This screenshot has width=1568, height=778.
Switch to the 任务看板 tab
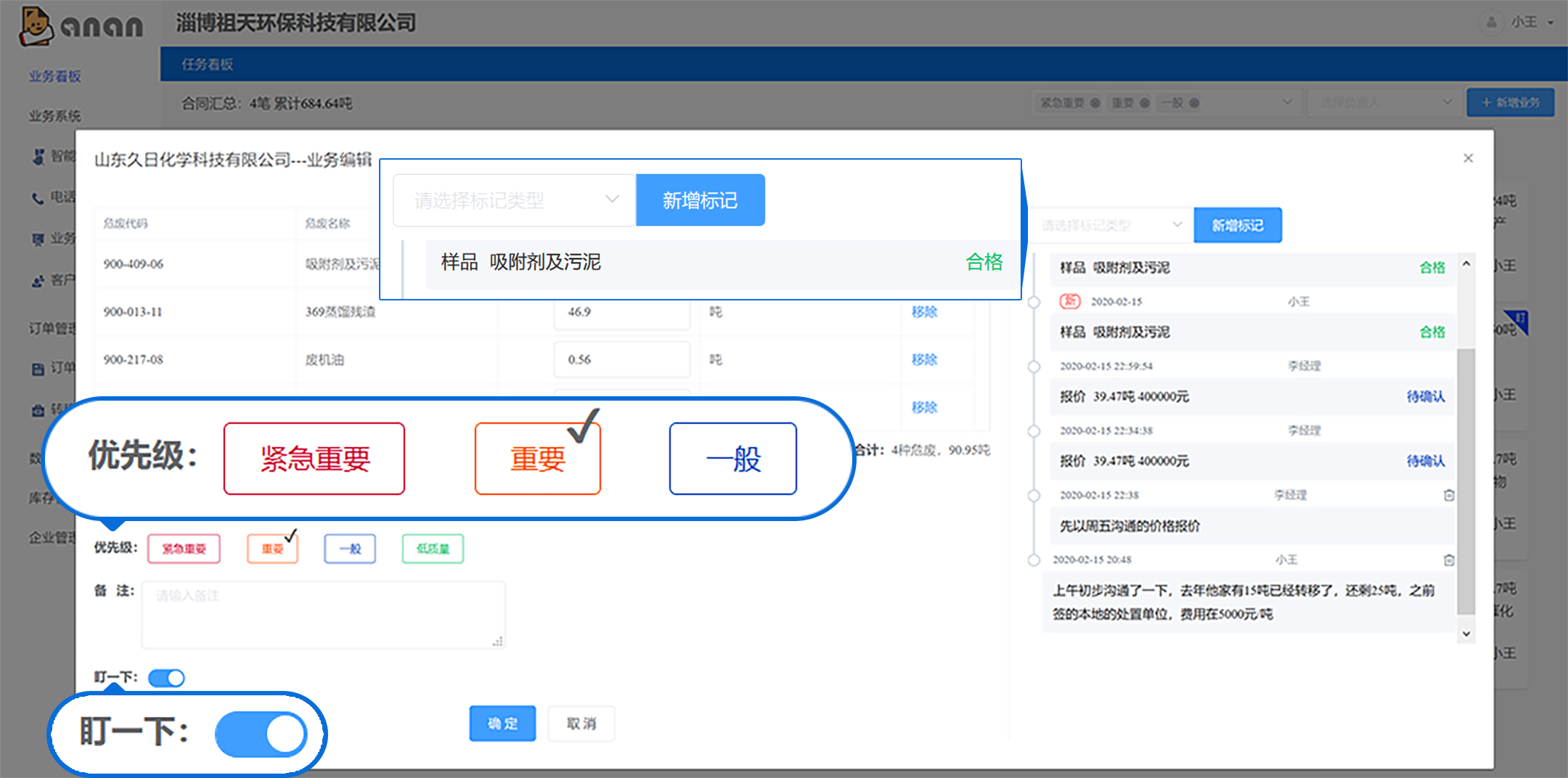pos(207,65)
